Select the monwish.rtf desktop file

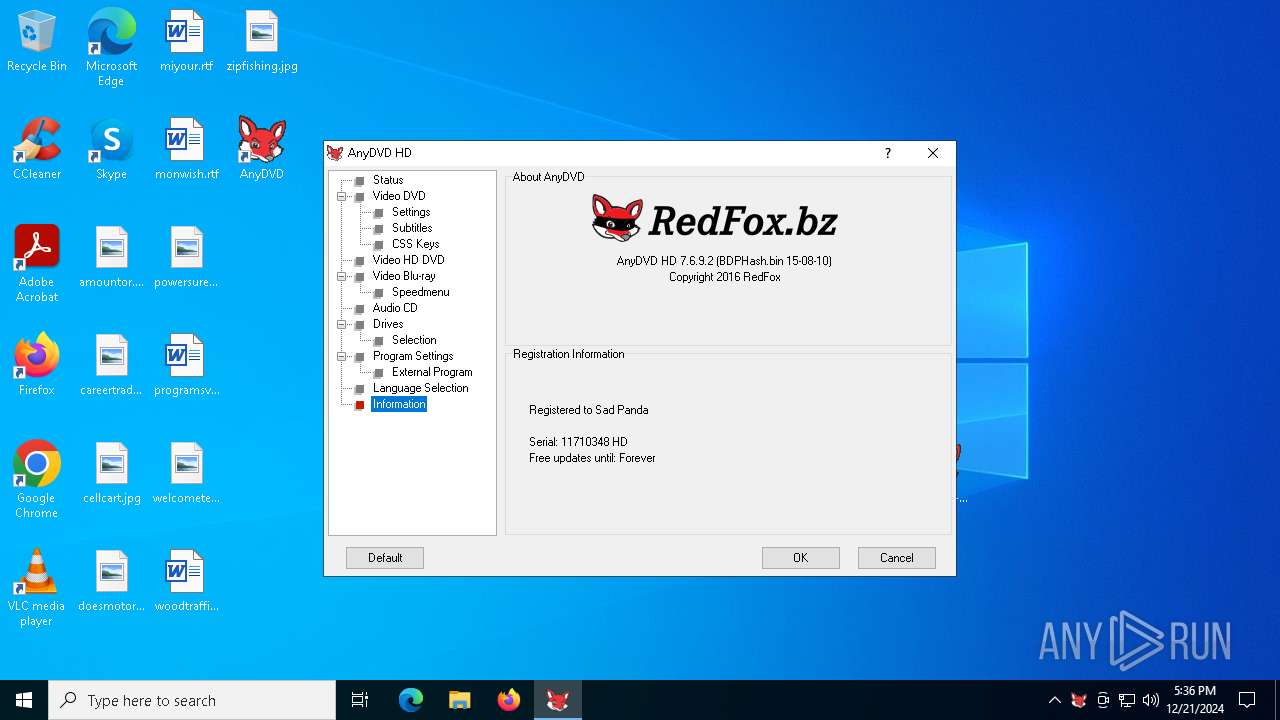click(x=186, y=150)
